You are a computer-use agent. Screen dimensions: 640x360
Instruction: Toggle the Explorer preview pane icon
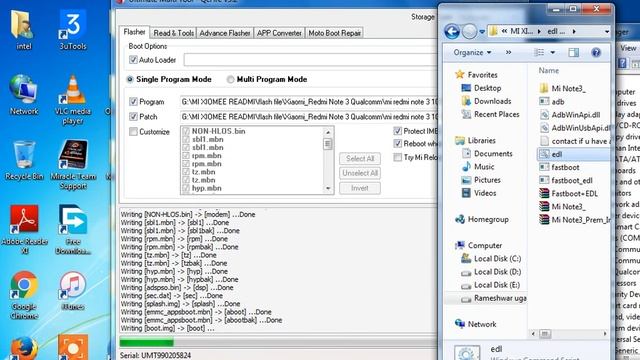573,52
